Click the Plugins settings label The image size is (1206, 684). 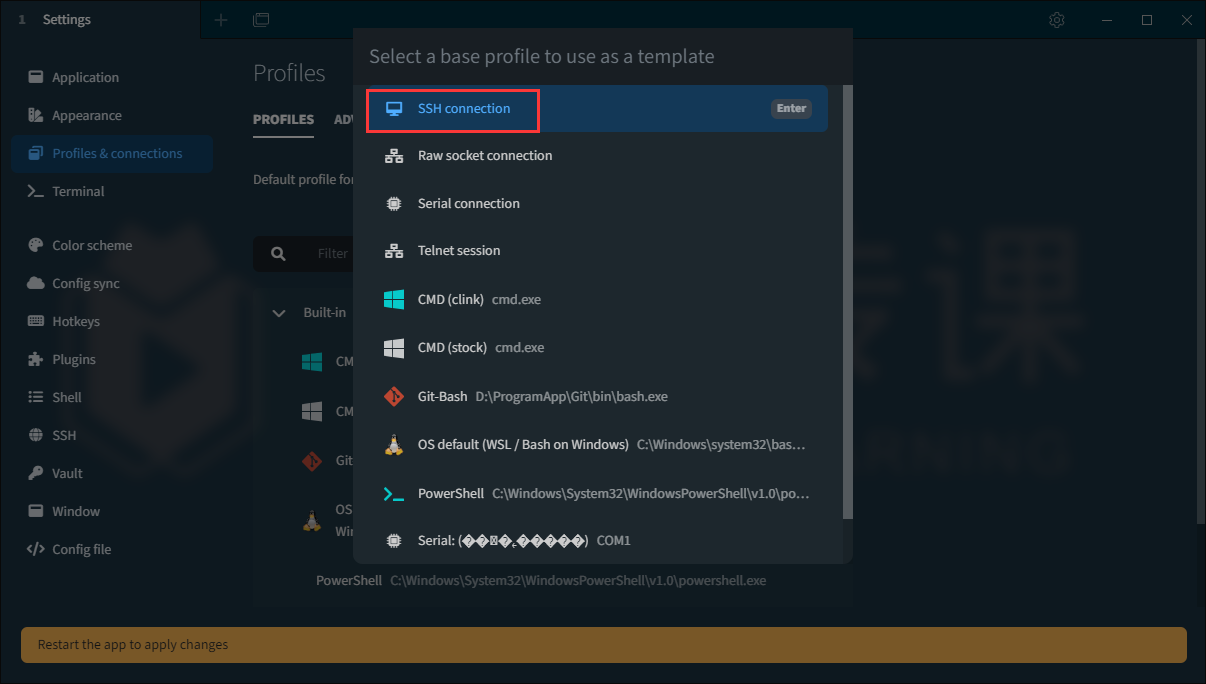pos(74,359)
